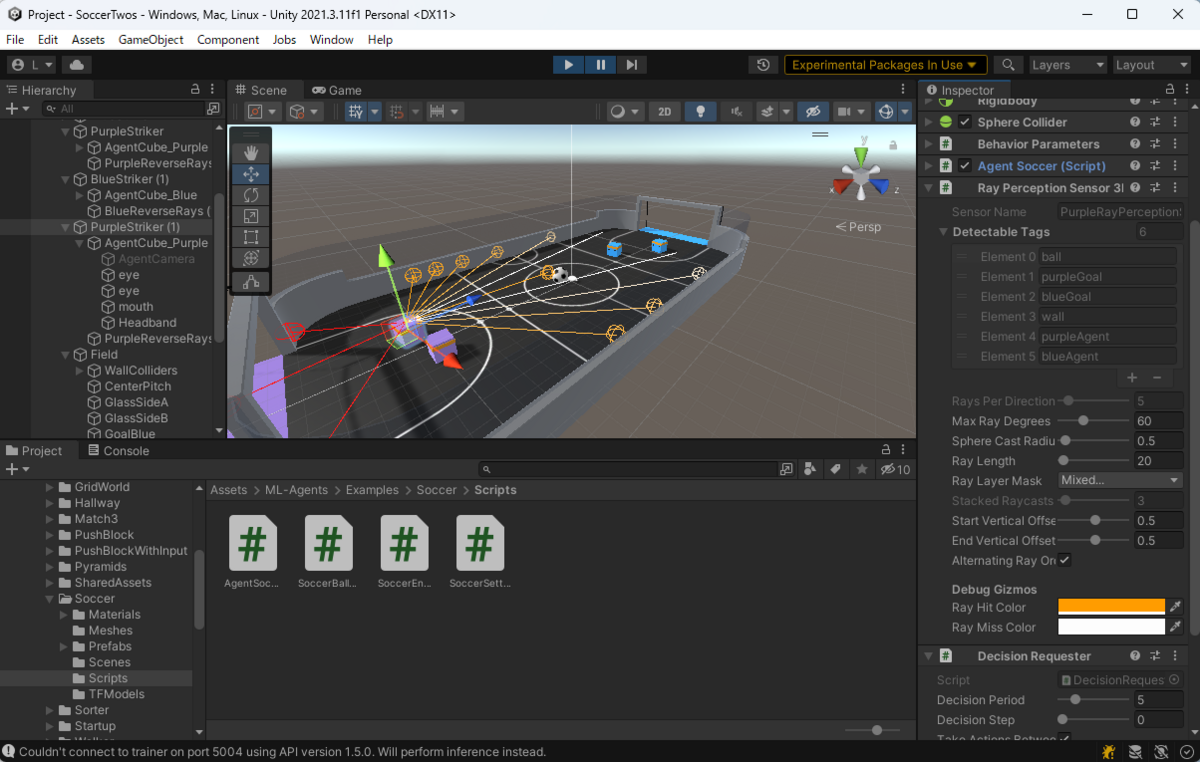Open custom editor tools button in overlay
Image resolution: width=1200 pixels, height=762 pixels.
(251, 282)
